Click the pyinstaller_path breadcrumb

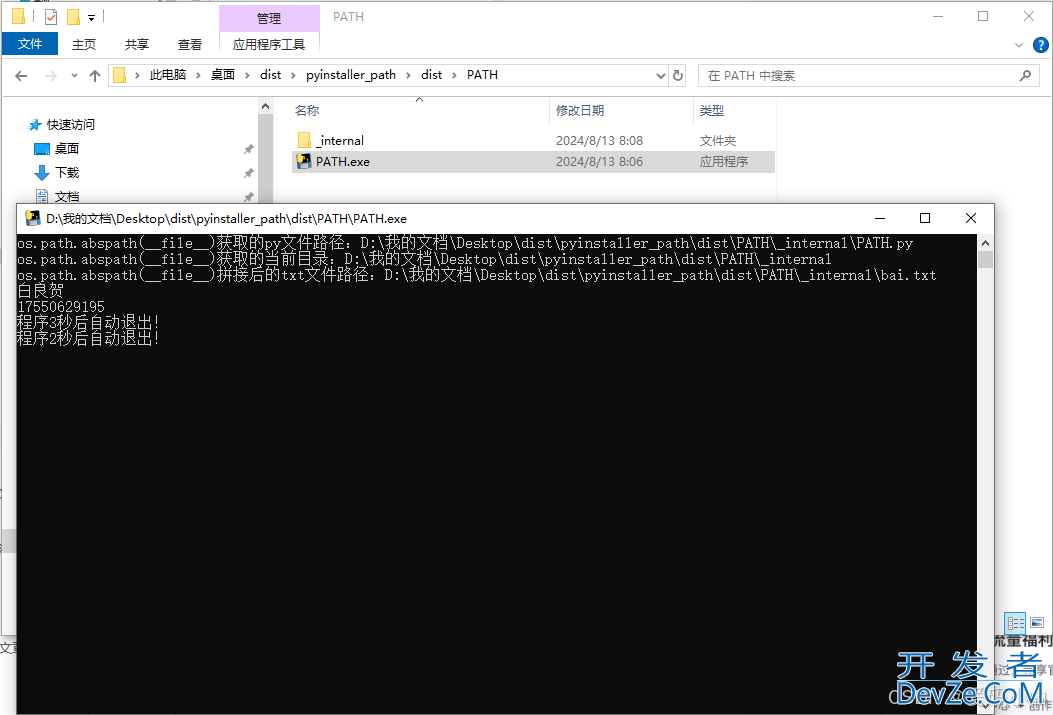tap(351, 75)
